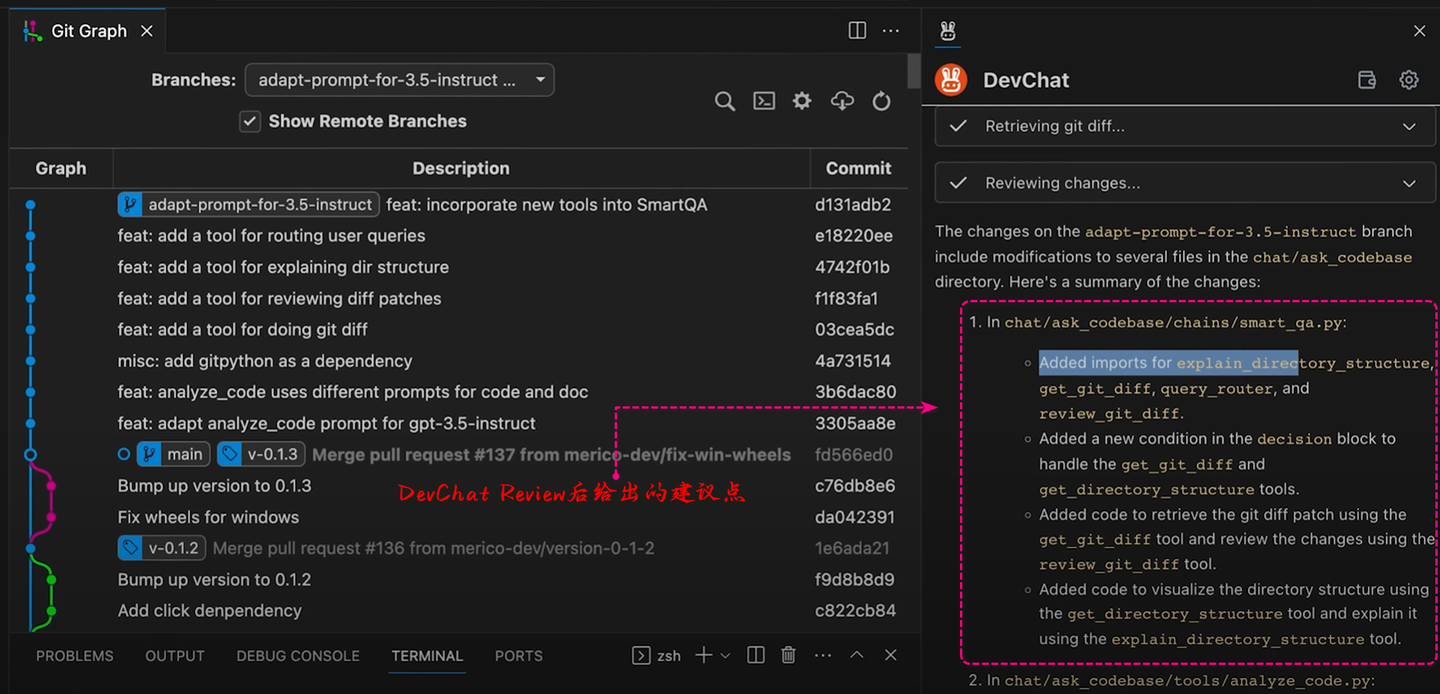Collapse the 'Retrieving git diff...' section
Image resolution: width=1440 pixels, height=694 pixels.
point(1409,126)
